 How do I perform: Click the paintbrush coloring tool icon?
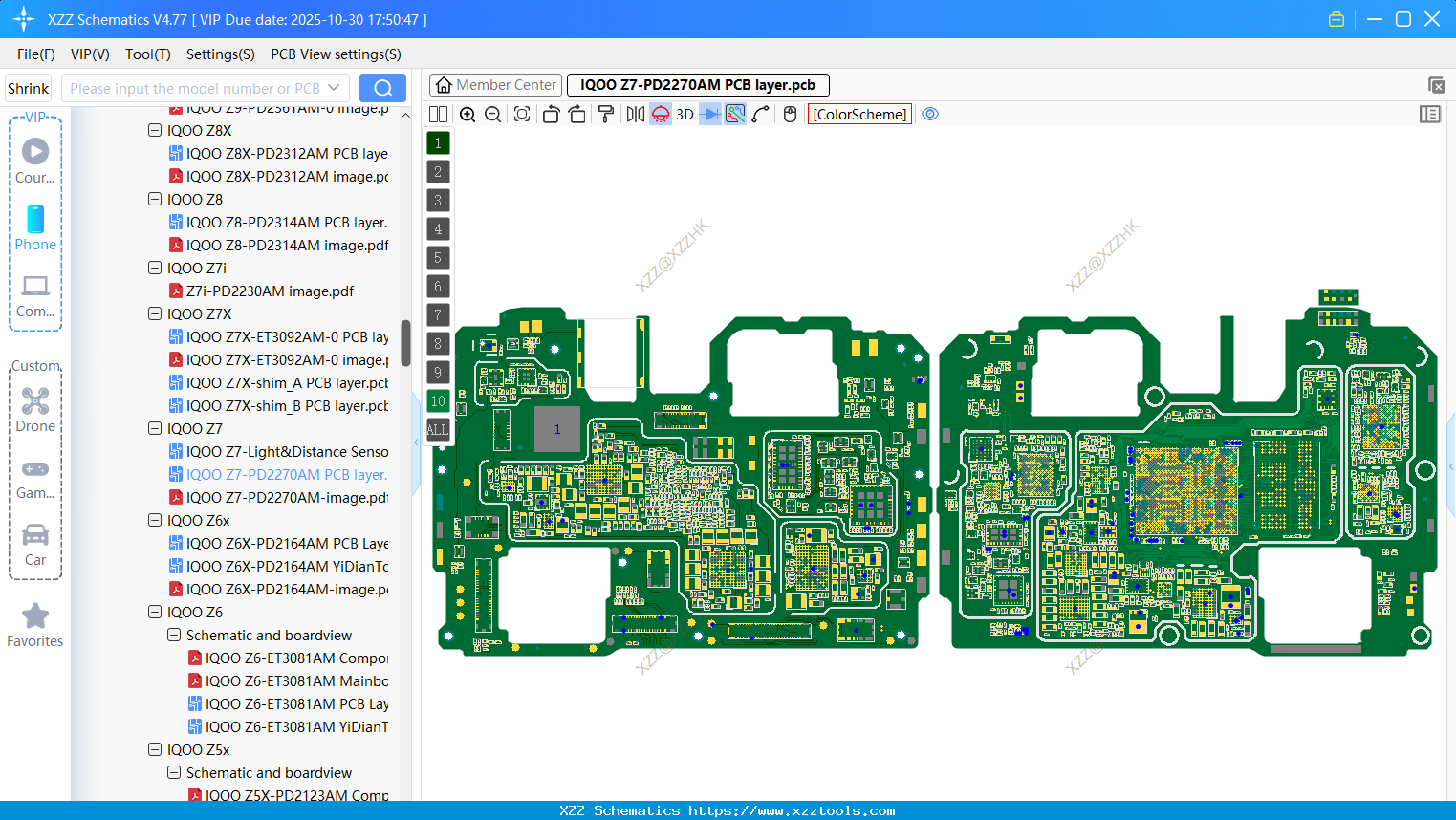pos(605,114)
